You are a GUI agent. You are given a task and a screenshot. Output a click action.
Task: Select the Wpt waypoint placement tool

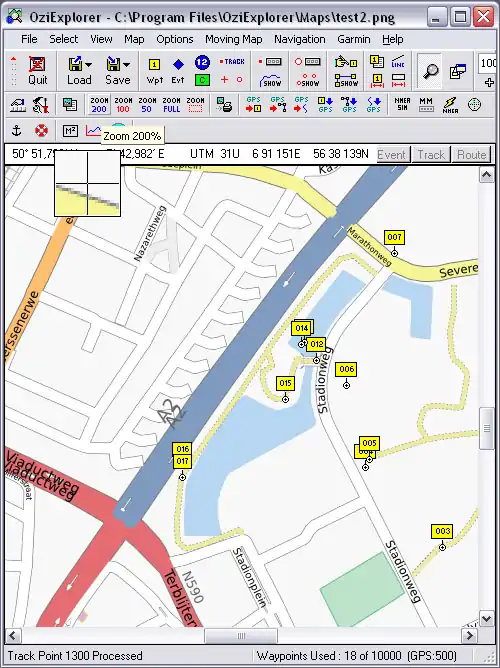(x=154, y=71)
